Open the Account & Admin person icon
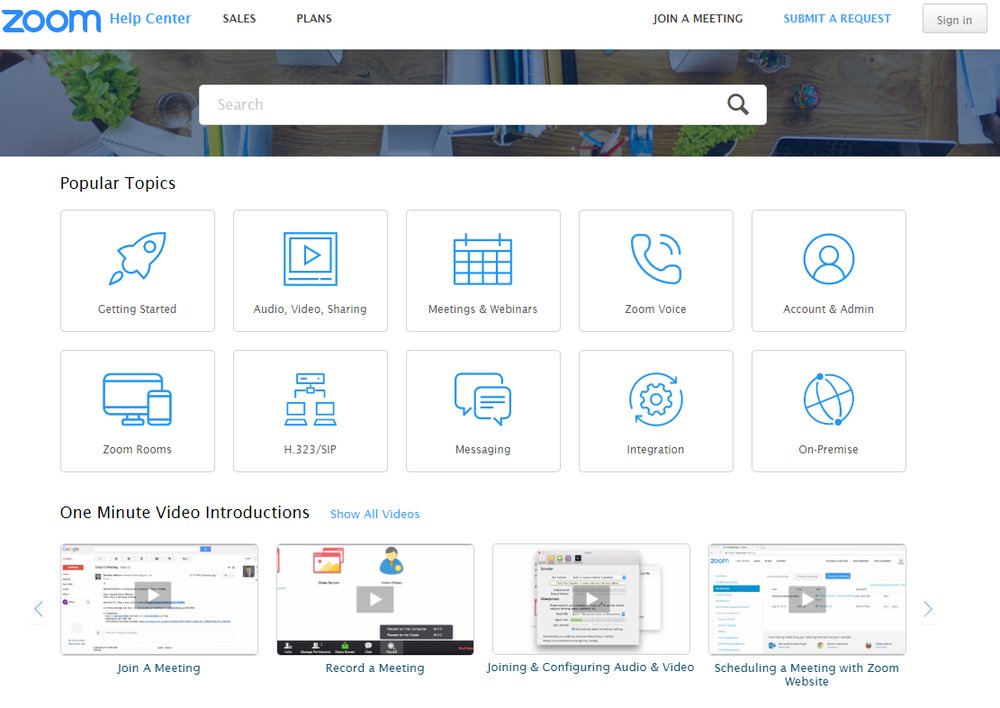 point(829,259)
